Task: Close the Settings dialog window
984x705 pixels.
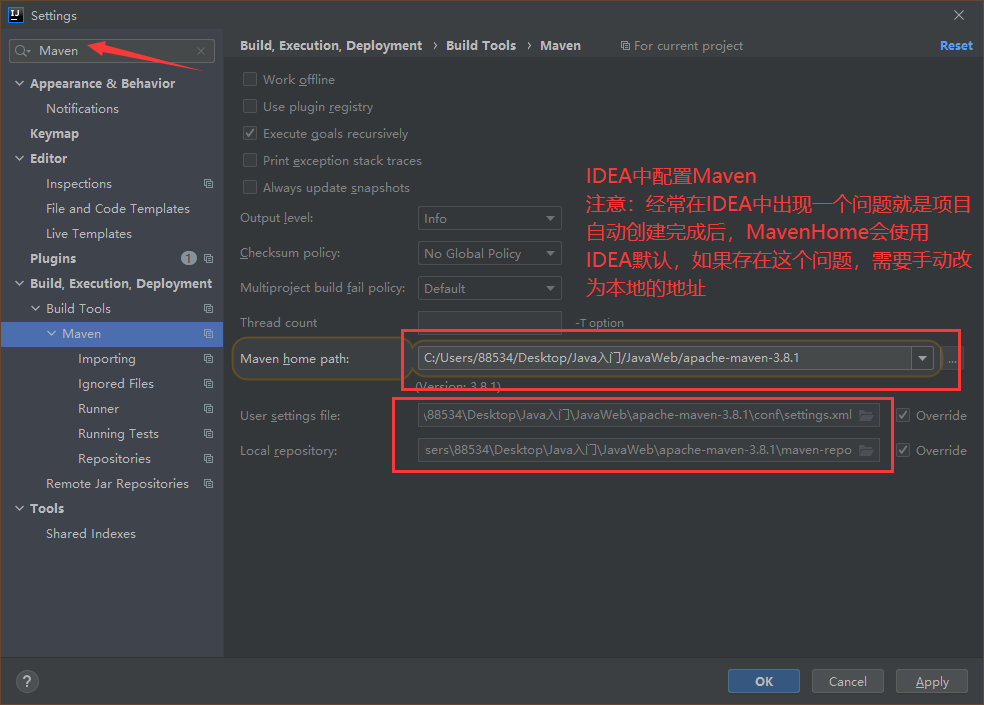Action: click(959, 15)
